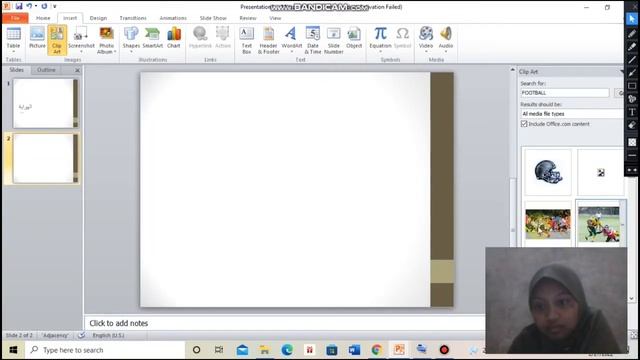The height and width of the screenshot is (360, 640).
Task: Open Google Chrome from the taskbar
Action: 376,350
